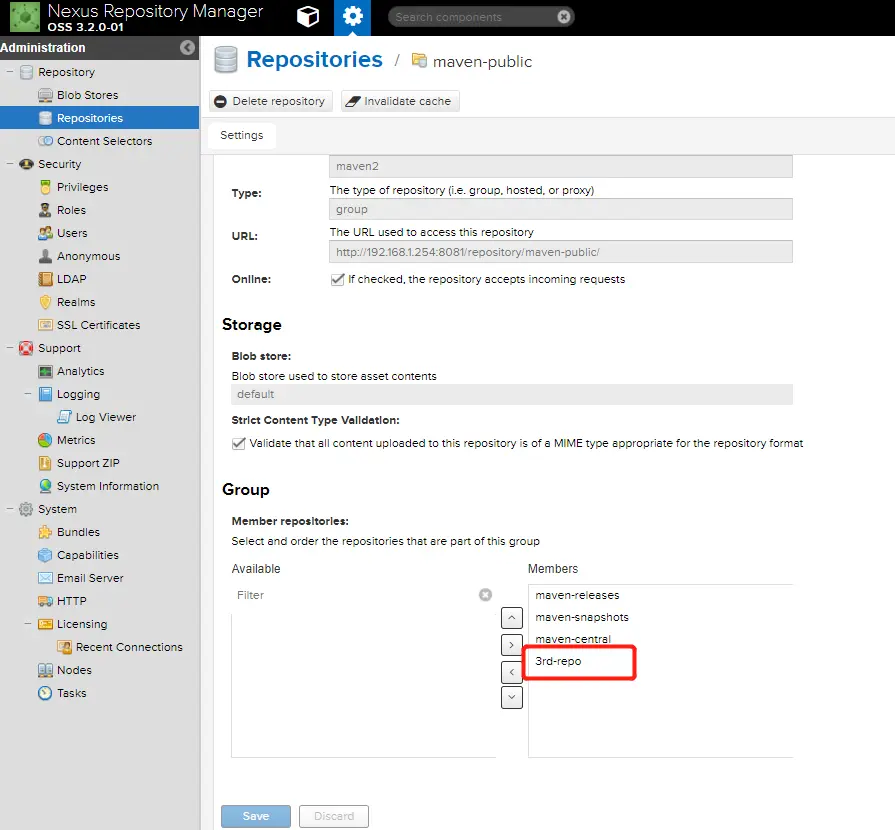Click the Available Filter input field
This screenshot has width=895, height=830.
pyautogui.click(x=355, y=595)
